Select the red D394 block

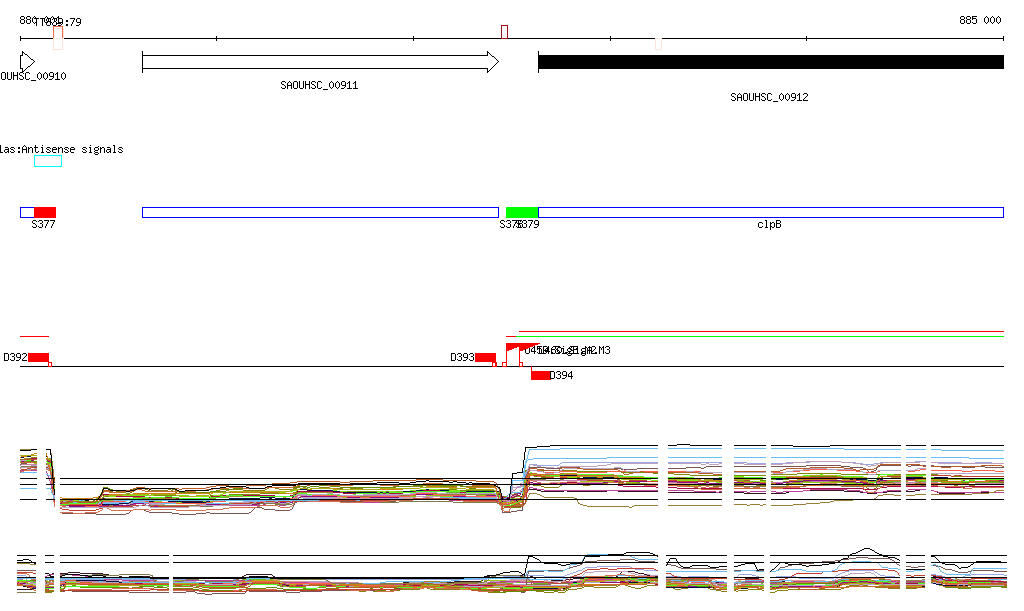[540, 375]
